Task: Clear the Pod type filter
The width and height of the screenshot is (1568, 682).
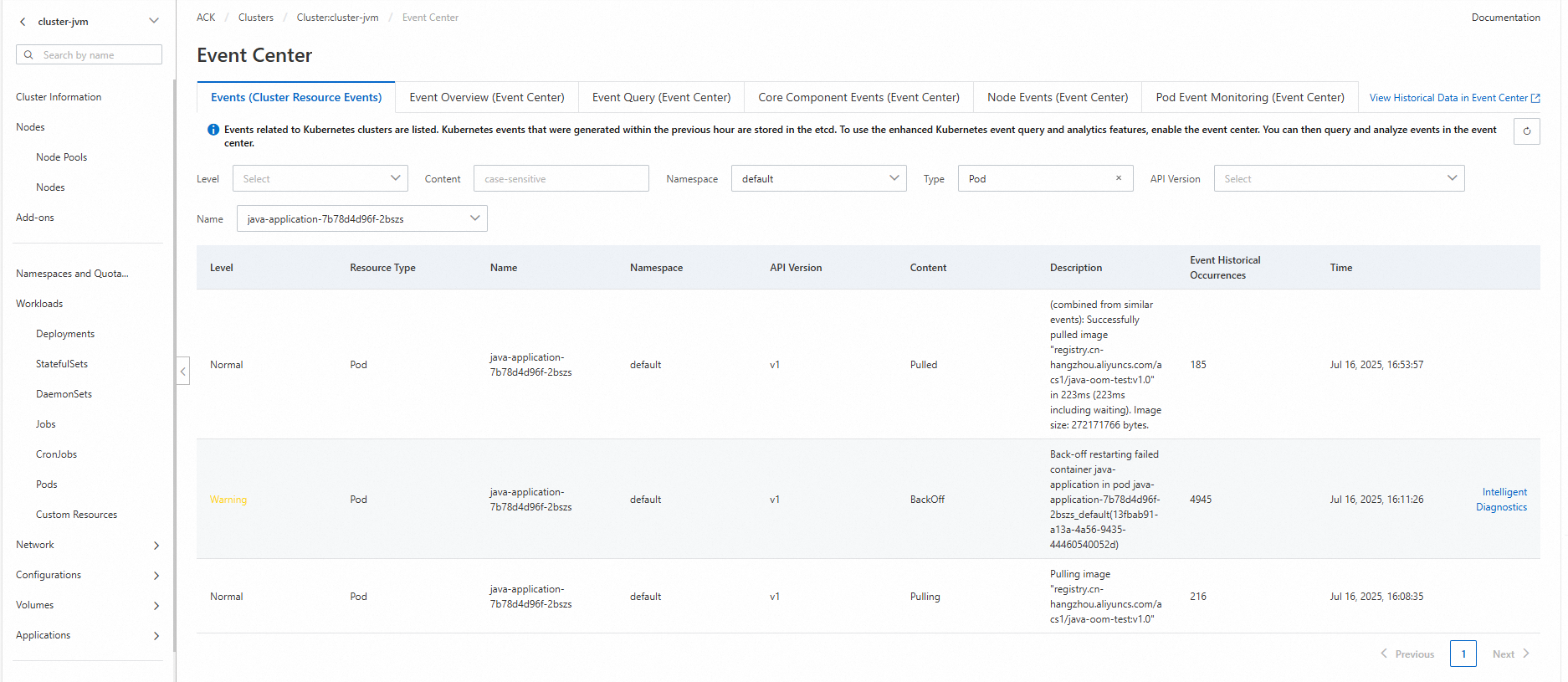Action: tap(1119, 178)
